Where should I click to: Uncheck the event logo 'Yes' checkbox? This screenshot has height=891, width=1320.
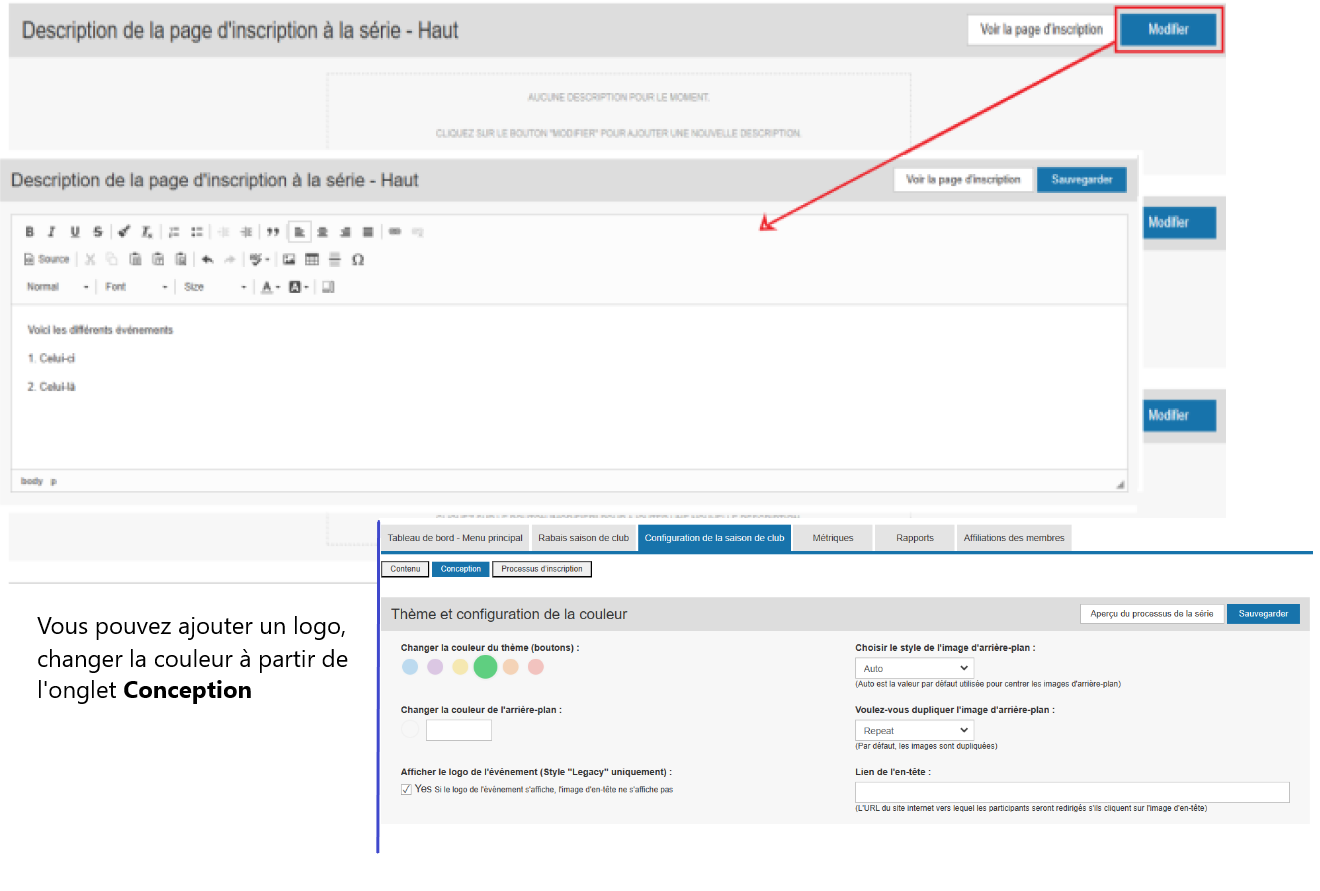tap(406, 789)
